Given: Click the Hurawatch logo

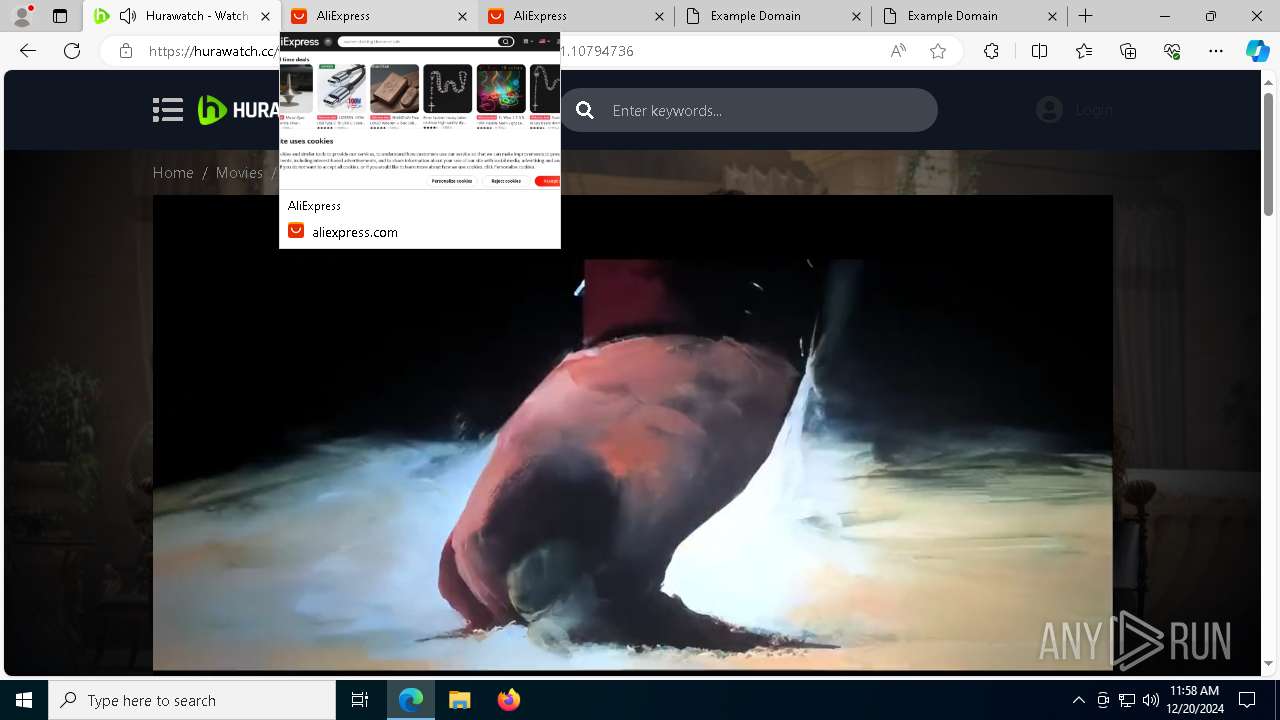Looking at the screenshot, I should 238,110.
